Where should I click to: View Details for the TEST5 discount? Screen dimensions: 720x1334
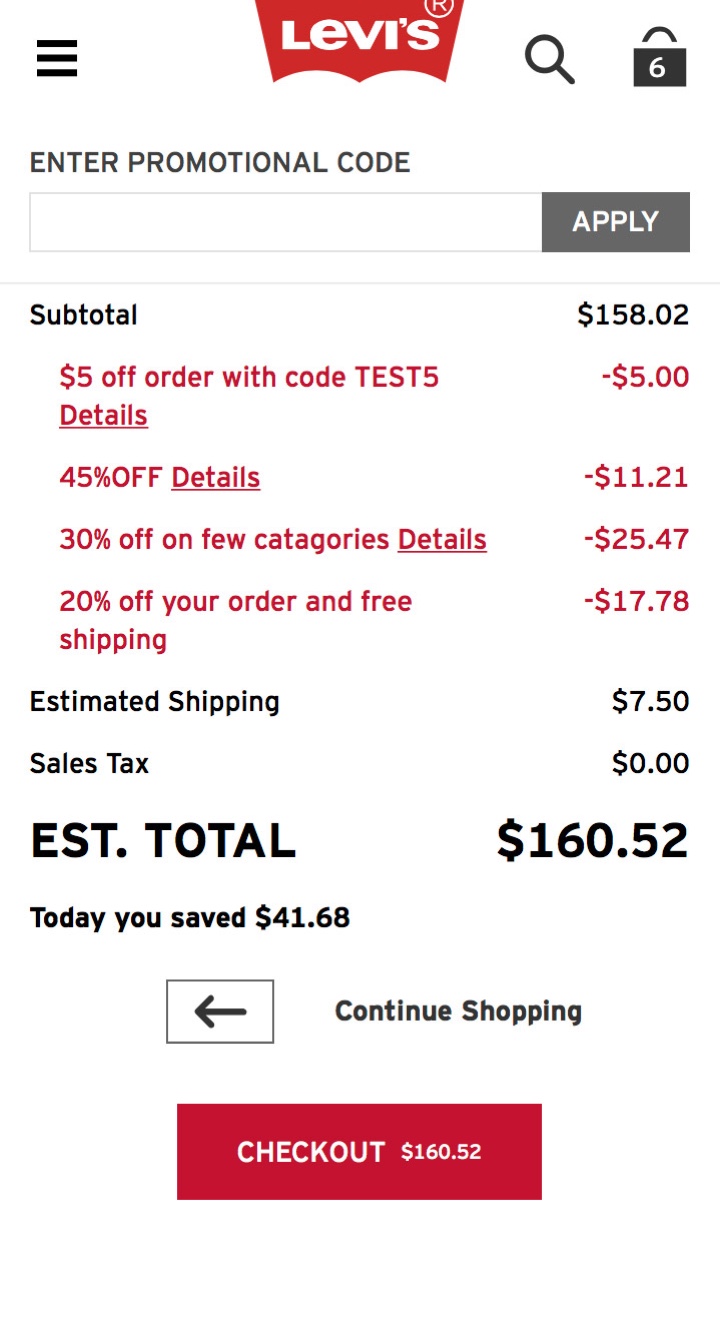click(103, 415)
